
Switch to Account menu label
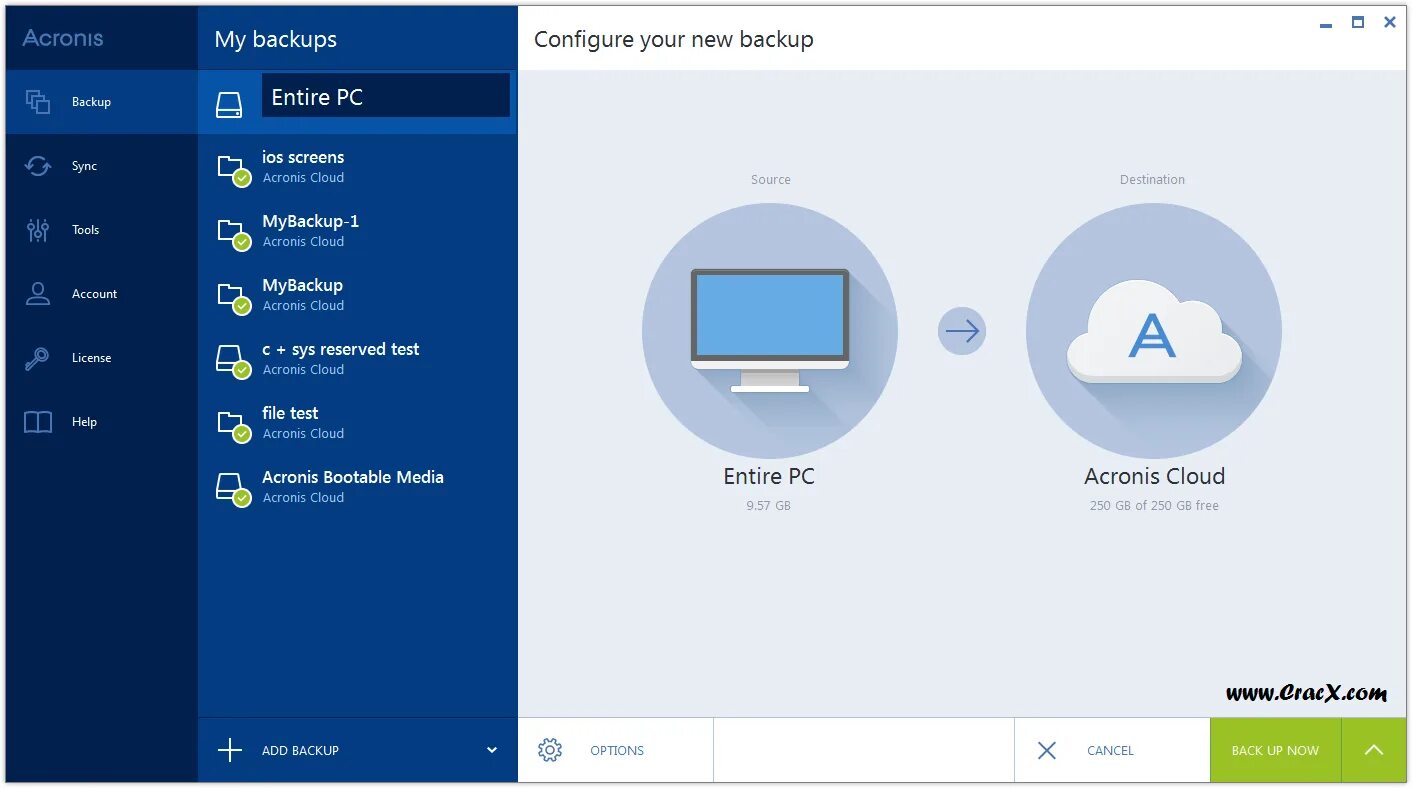pos(94,294)
